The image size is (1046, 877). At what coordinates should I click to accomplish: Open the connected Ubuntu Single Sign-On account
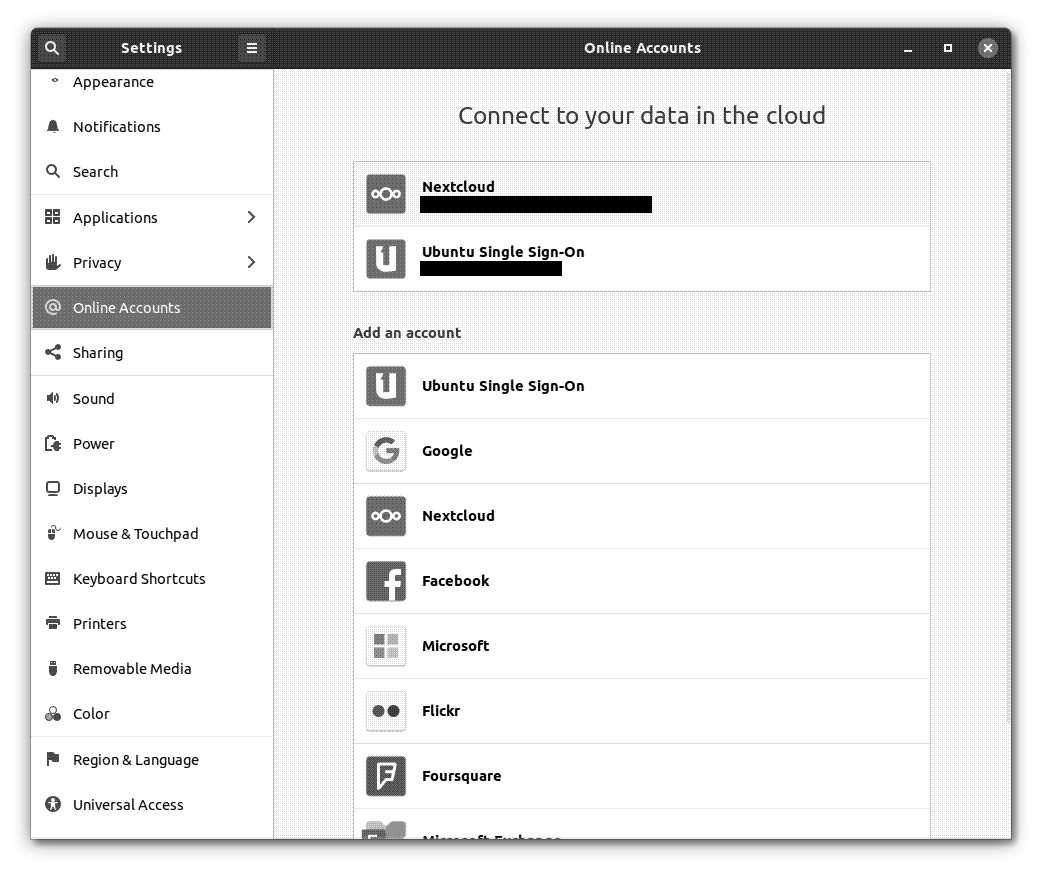642,259
